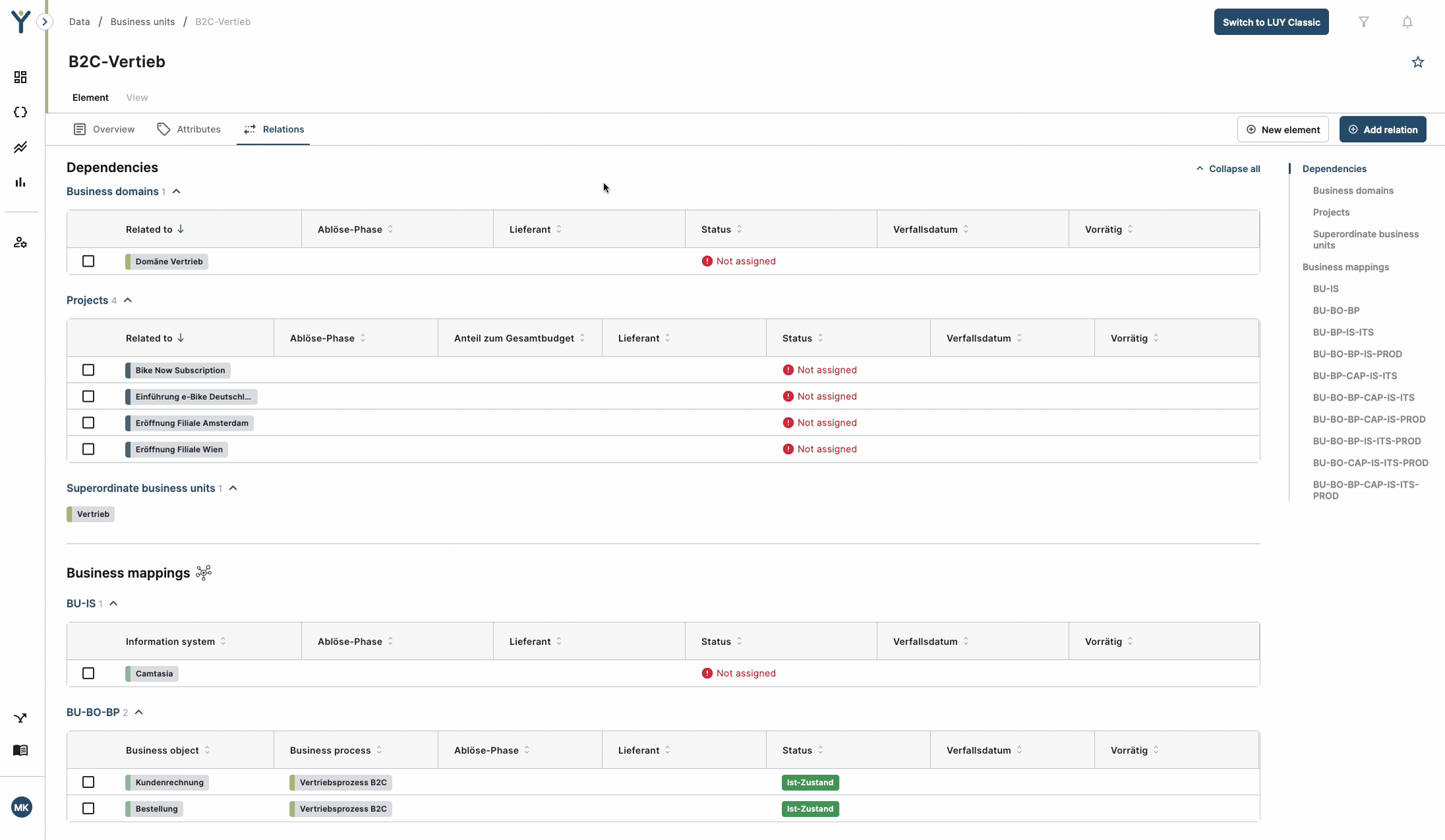The width and height of the screenshot is (1445, 840).
Task: Collapse the Business domains section
Action: click(177, 192)
